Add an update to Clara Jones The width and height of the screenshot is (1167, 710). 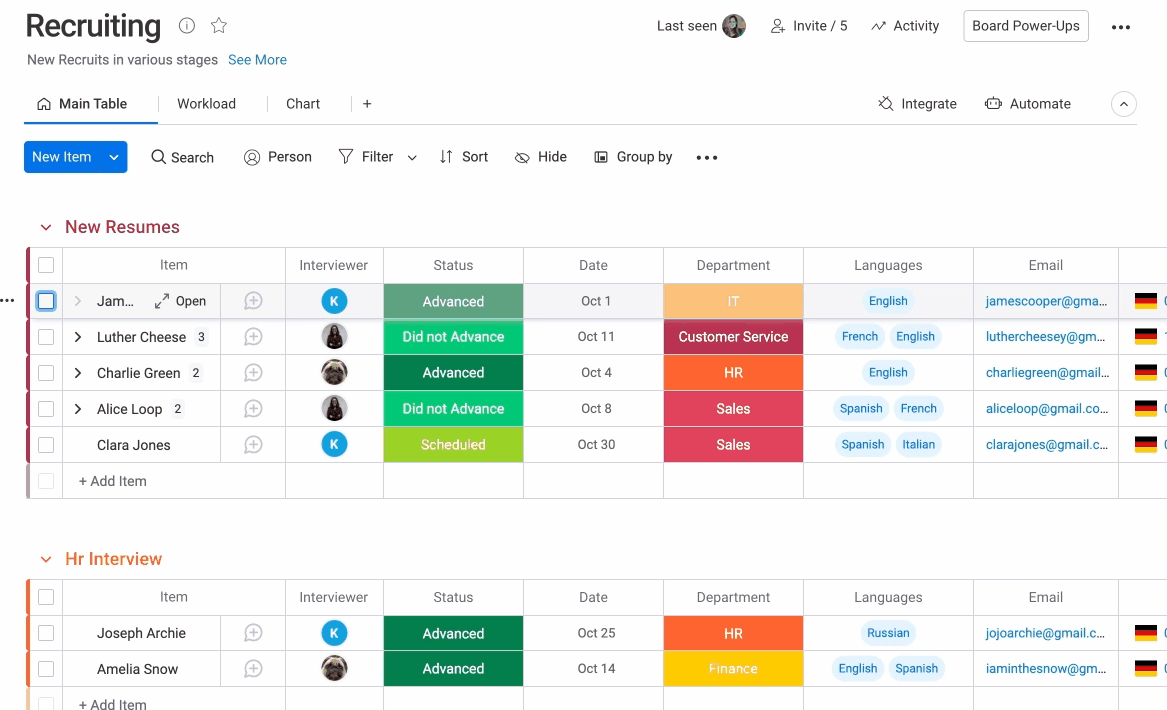tap(253, 445)
